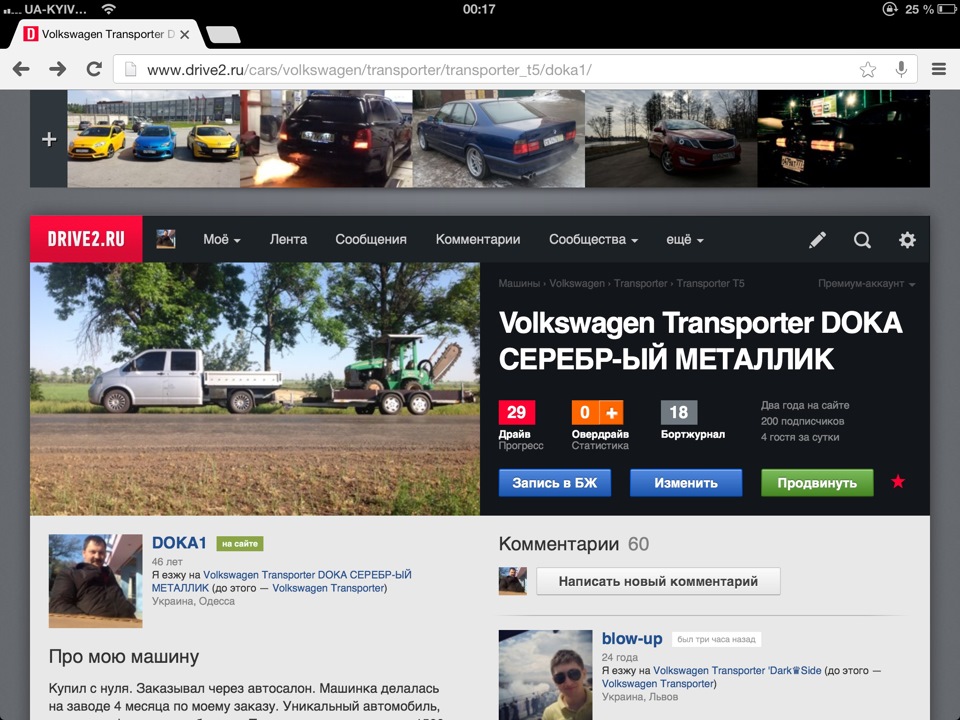Viewport: 960px width, 720px height.
Task: Expand the Моё dropdown menu
Action: [x=222, y=239]
